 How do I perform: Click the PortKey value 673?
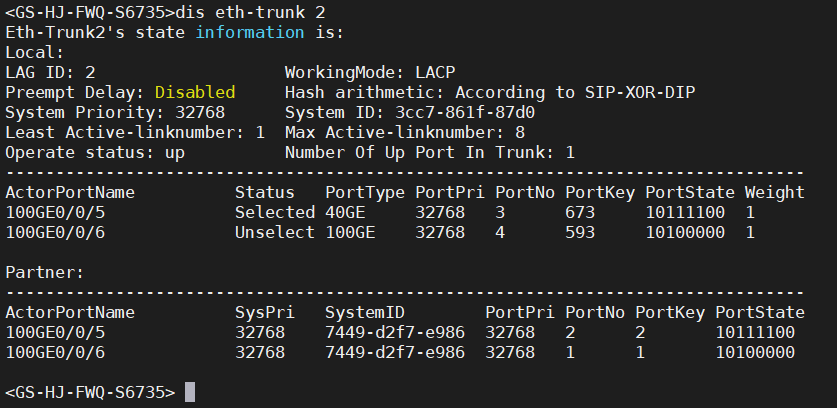pyautogui.click(x=580, y=212)
